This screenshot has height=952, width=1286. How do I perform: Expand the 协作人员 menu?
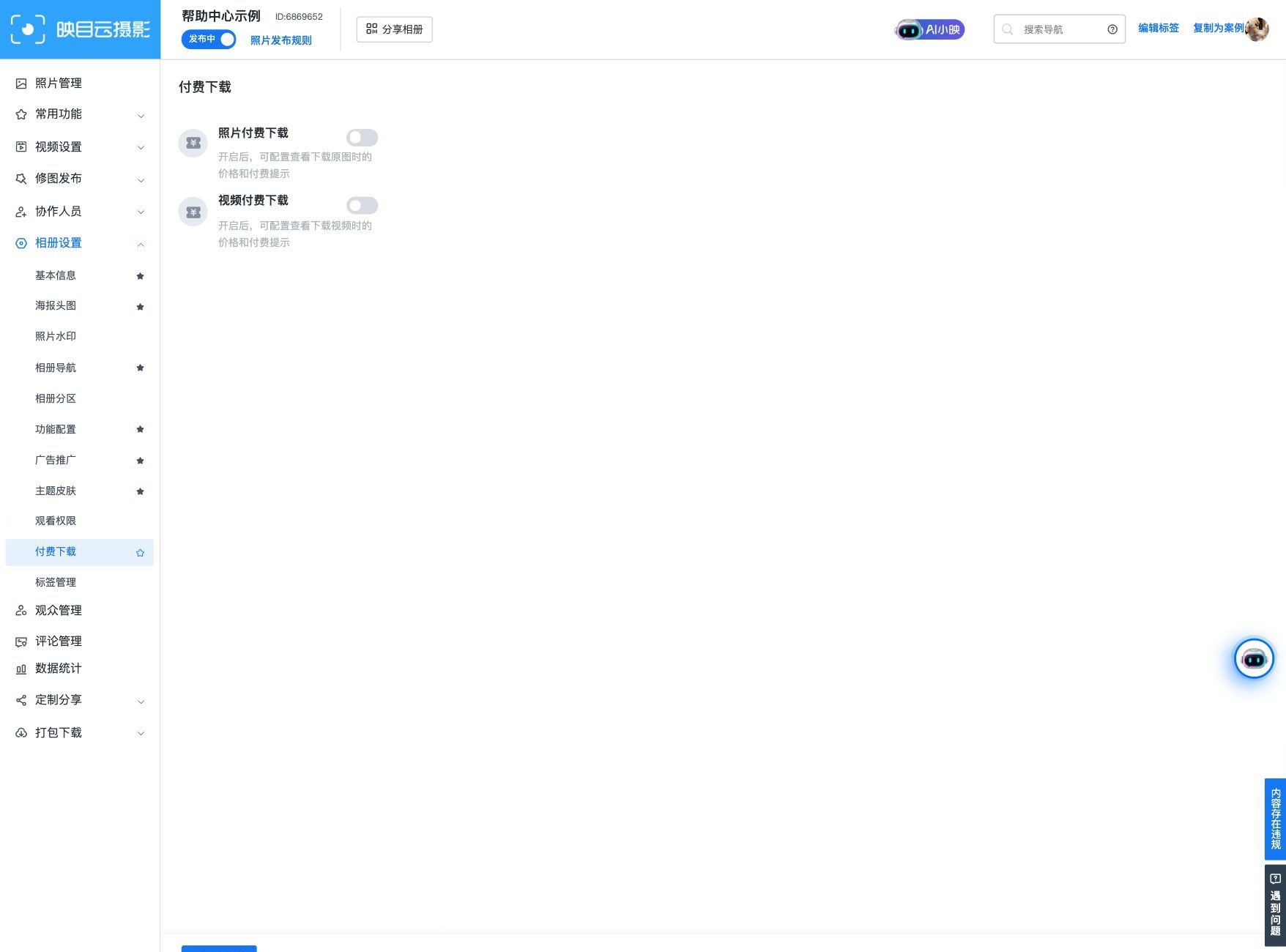click(x=80, y=211)
